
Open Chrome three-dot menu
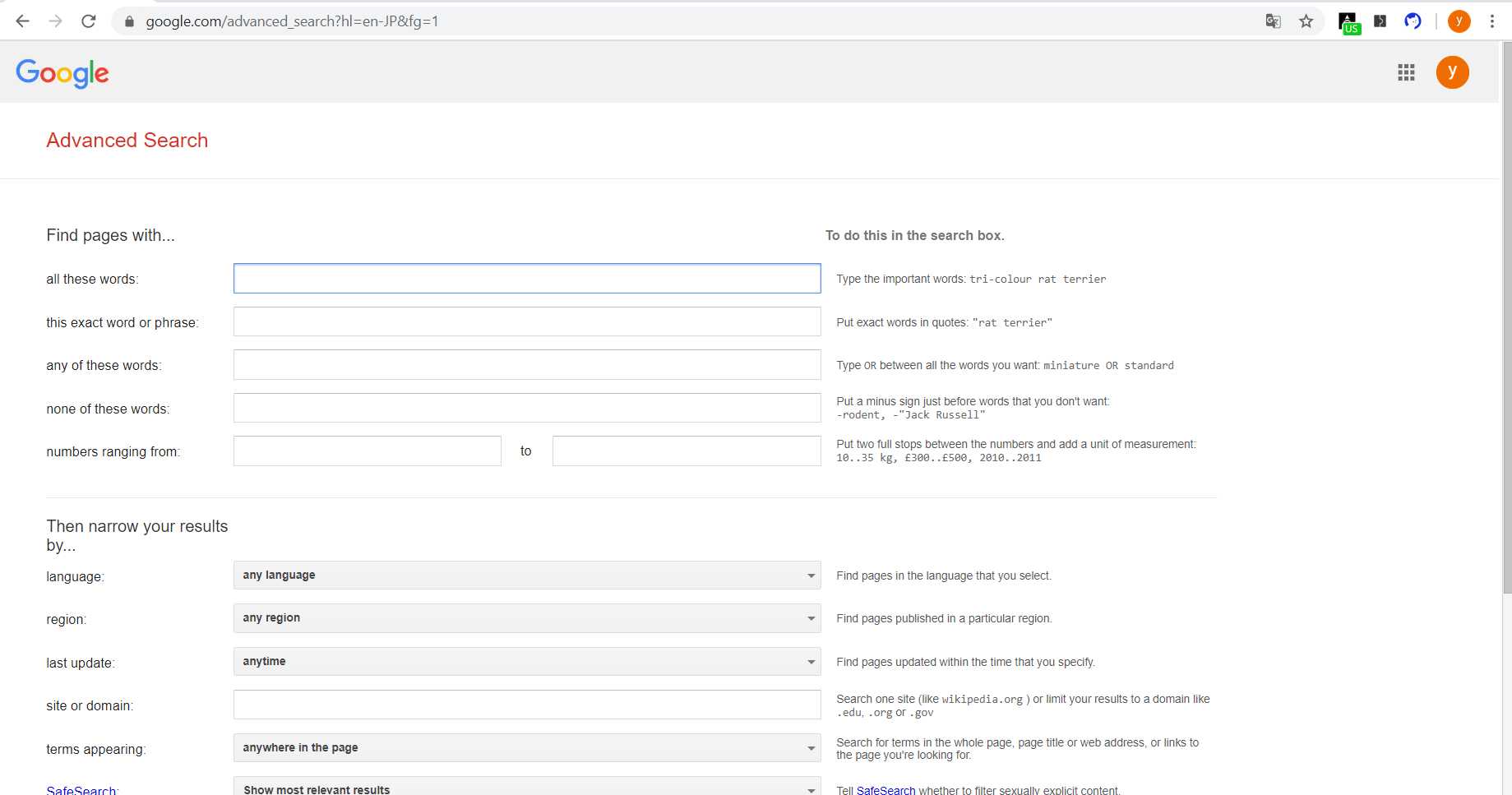tap(1491, 21)
